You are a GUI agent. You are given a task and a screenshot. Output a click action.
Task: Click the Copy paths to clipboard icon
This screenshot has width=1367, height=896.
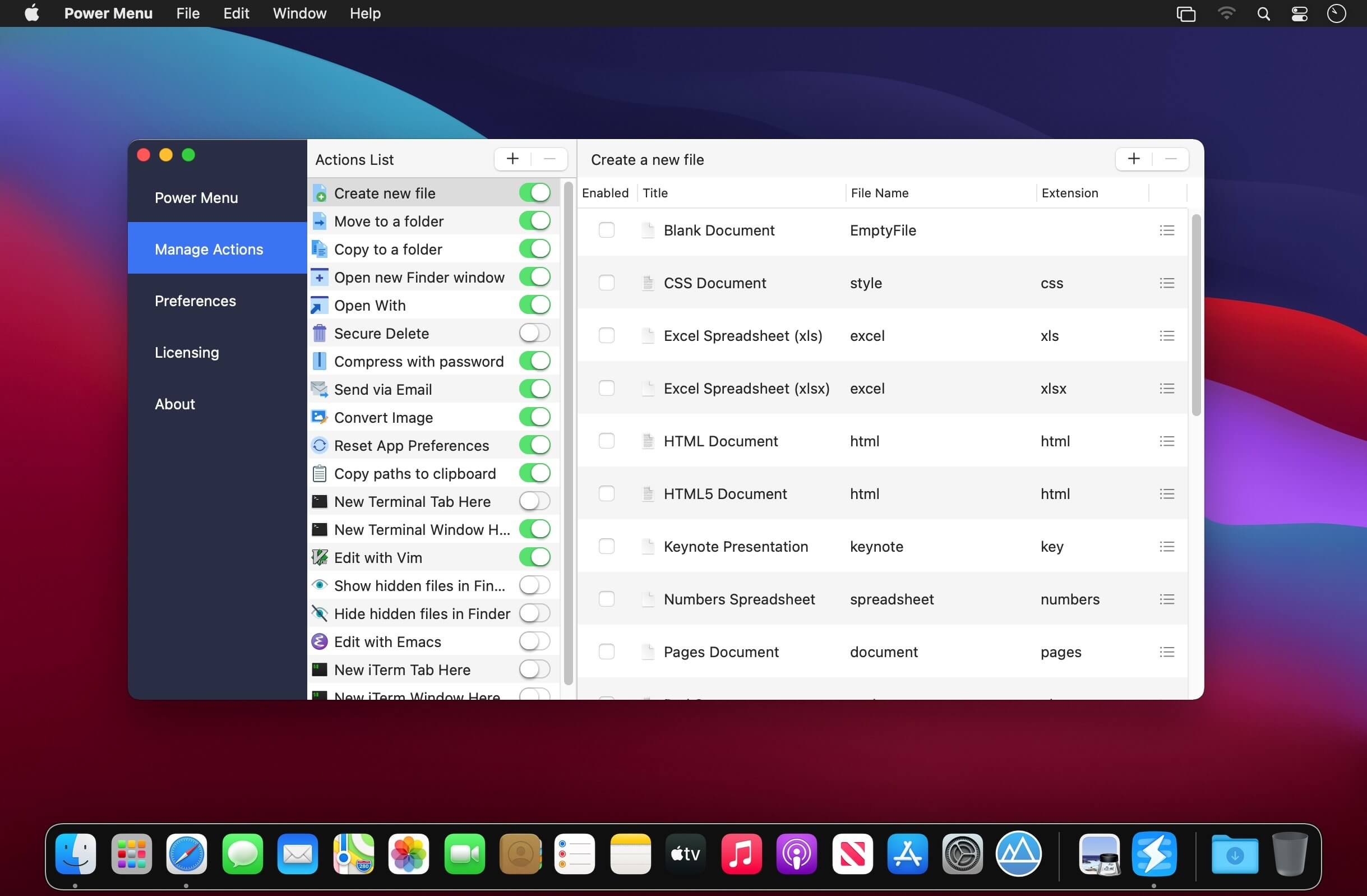point(320,473)
